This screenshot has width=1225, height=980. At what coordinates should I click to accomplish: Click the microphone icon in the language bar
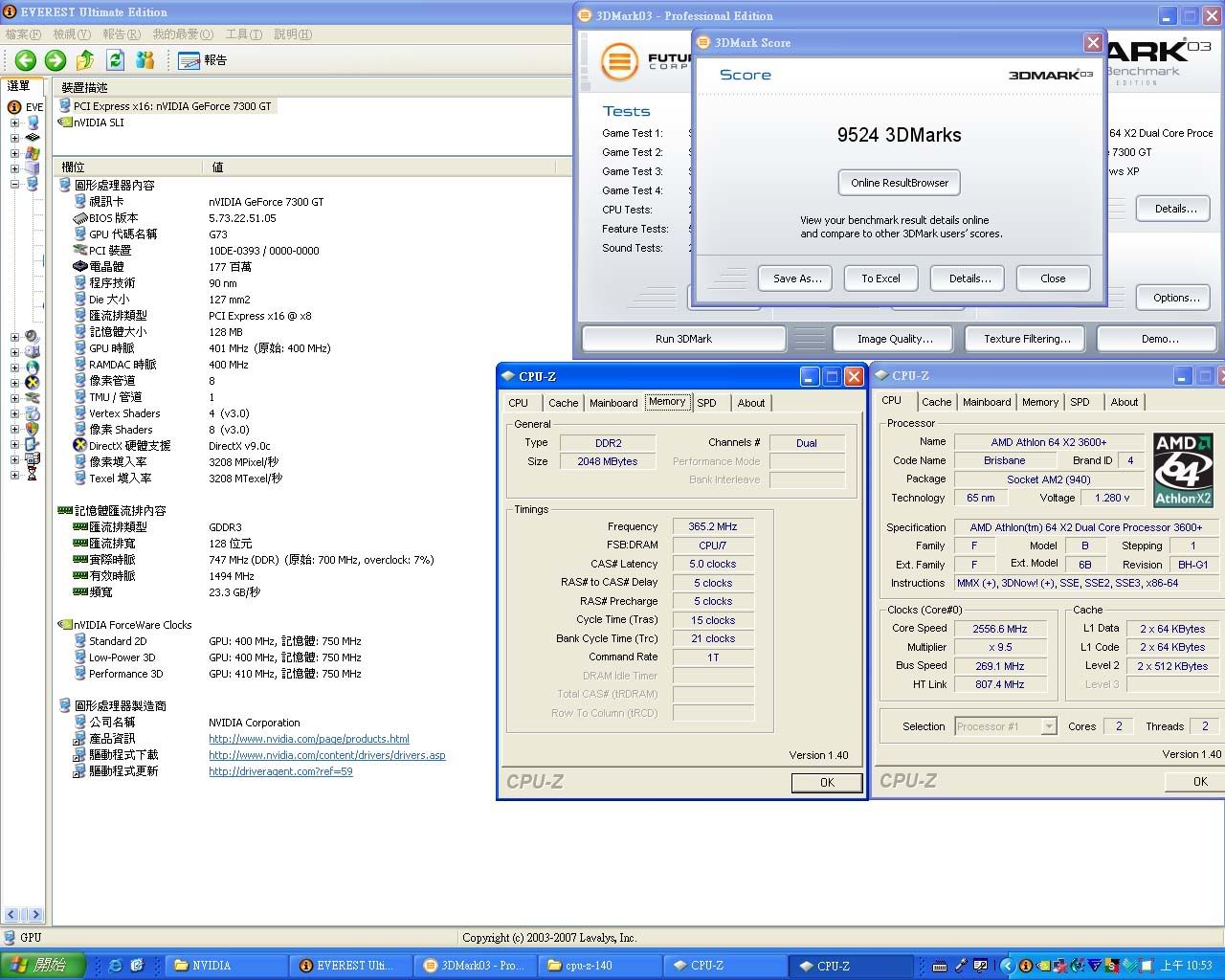point(961,967)
